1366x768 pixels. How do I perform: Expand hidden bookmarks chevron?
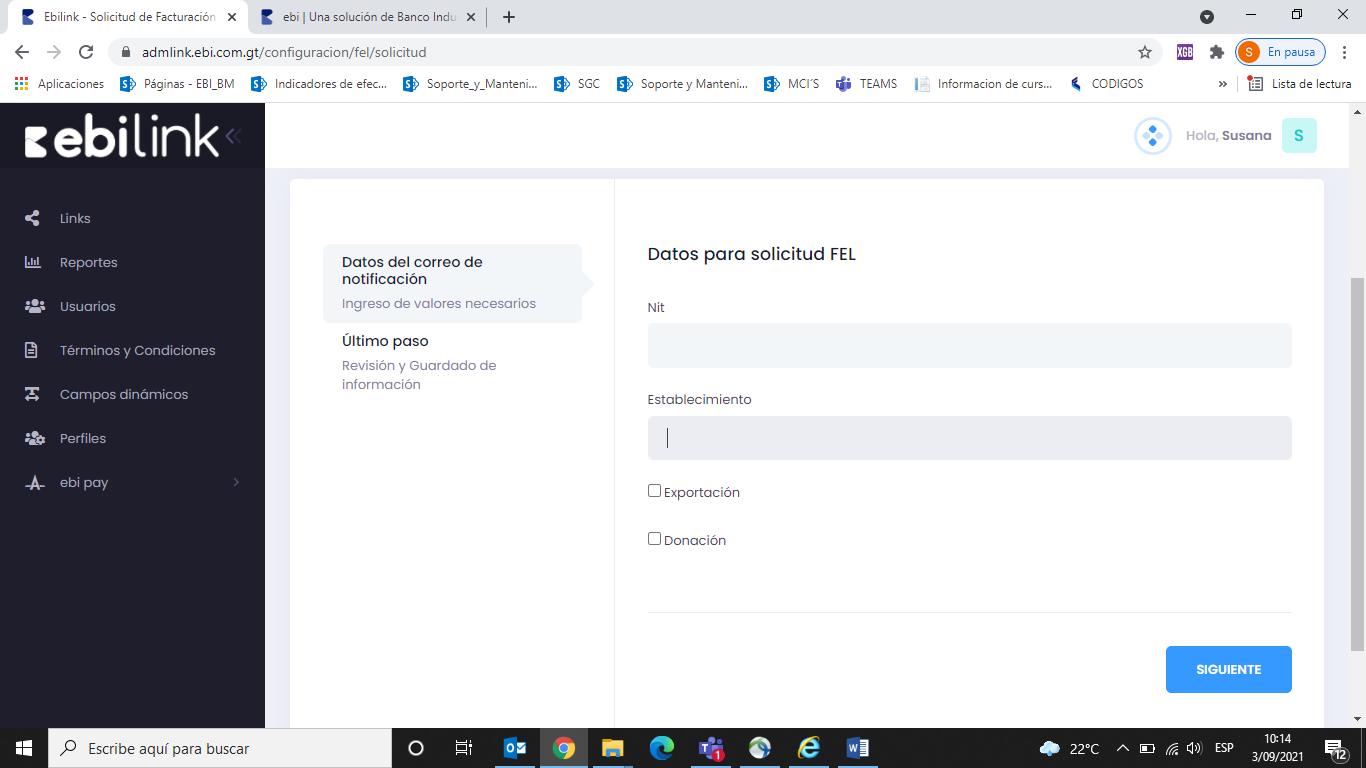click(1222, 84)
